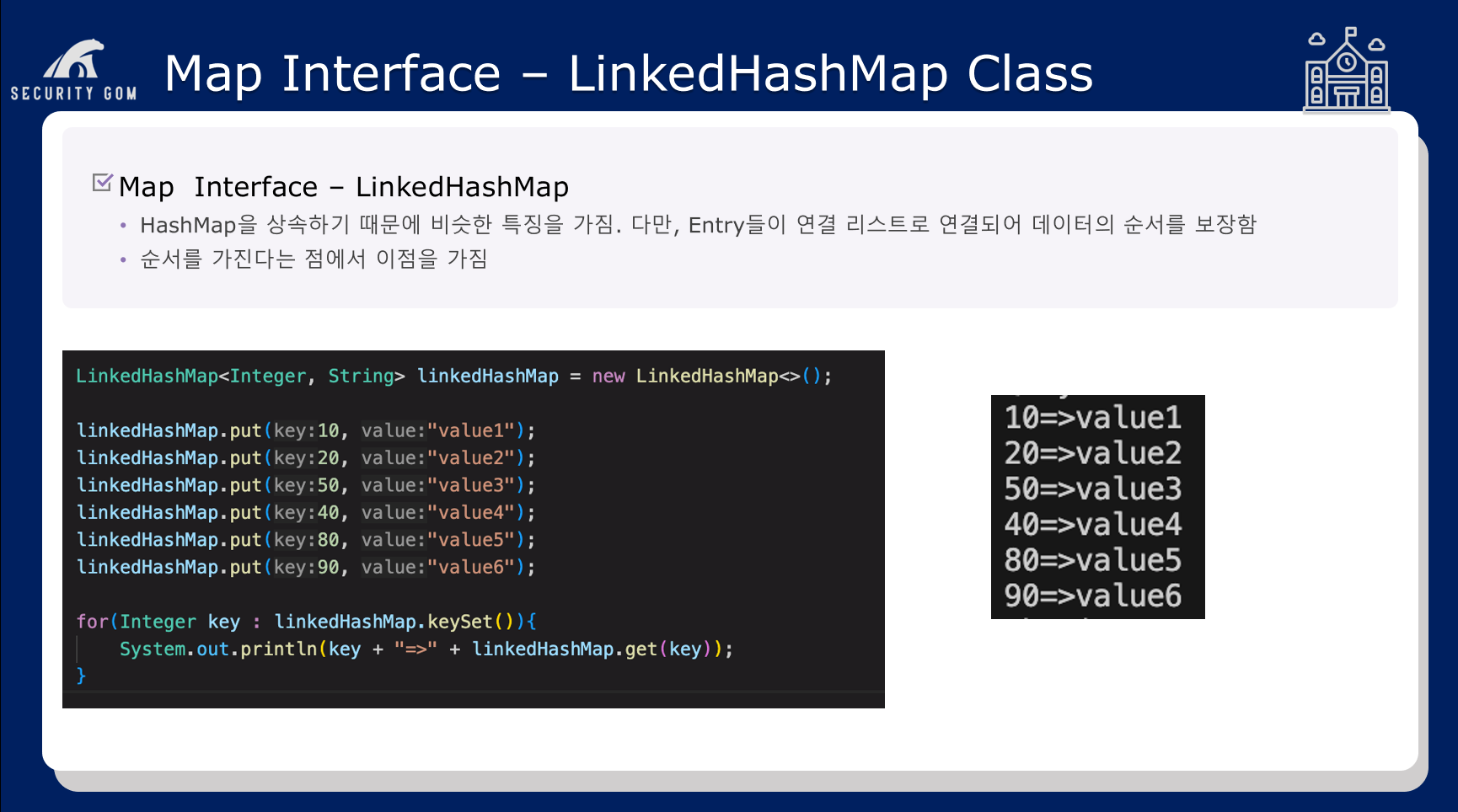1458x812 pixels.
Task: Click the put line with key:40 value4
Action: 306,512
